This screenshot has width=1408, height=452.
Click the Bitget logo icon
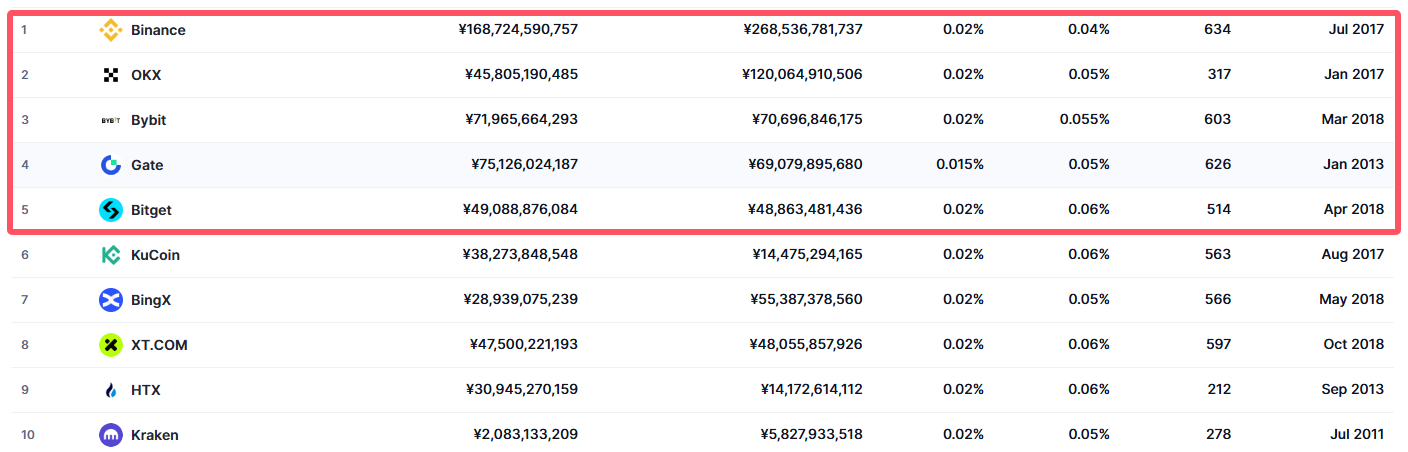[x=111, y=210]
